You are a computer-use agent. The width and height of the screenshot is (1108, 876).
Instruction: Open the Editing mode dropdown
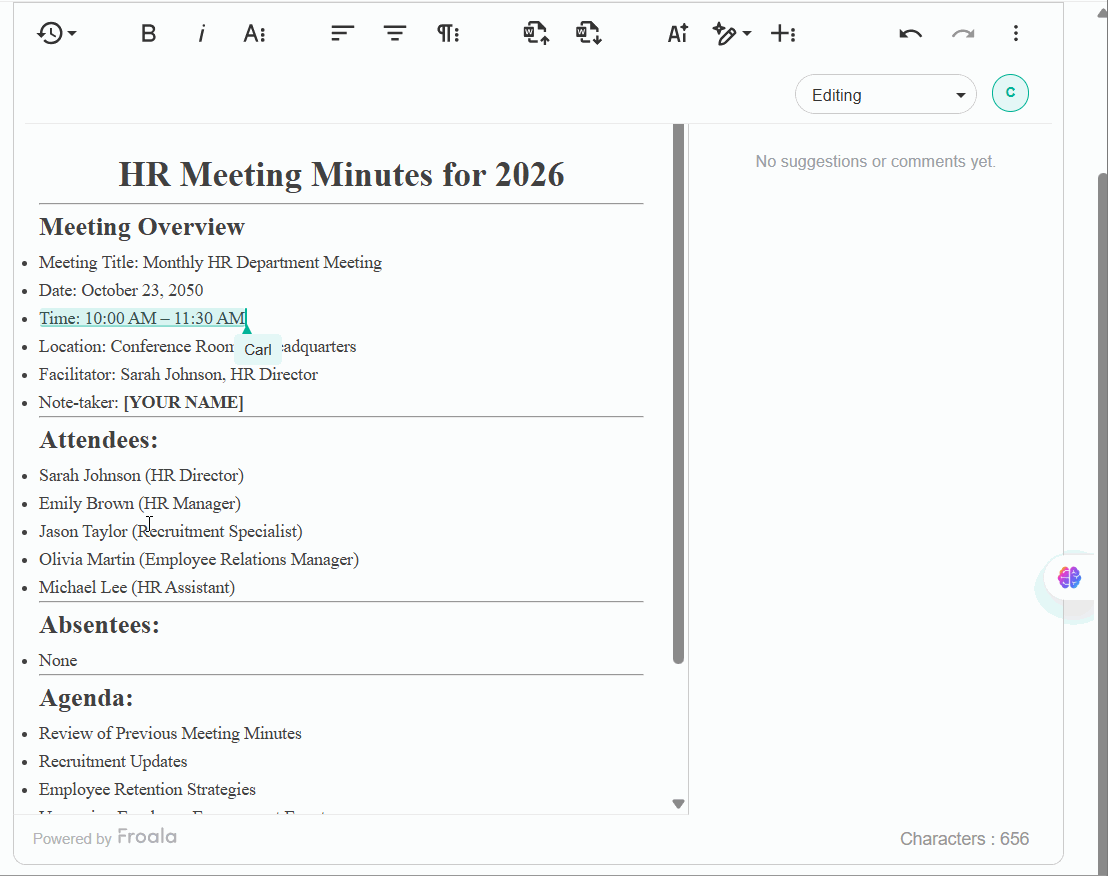click(x=885, y=95)
